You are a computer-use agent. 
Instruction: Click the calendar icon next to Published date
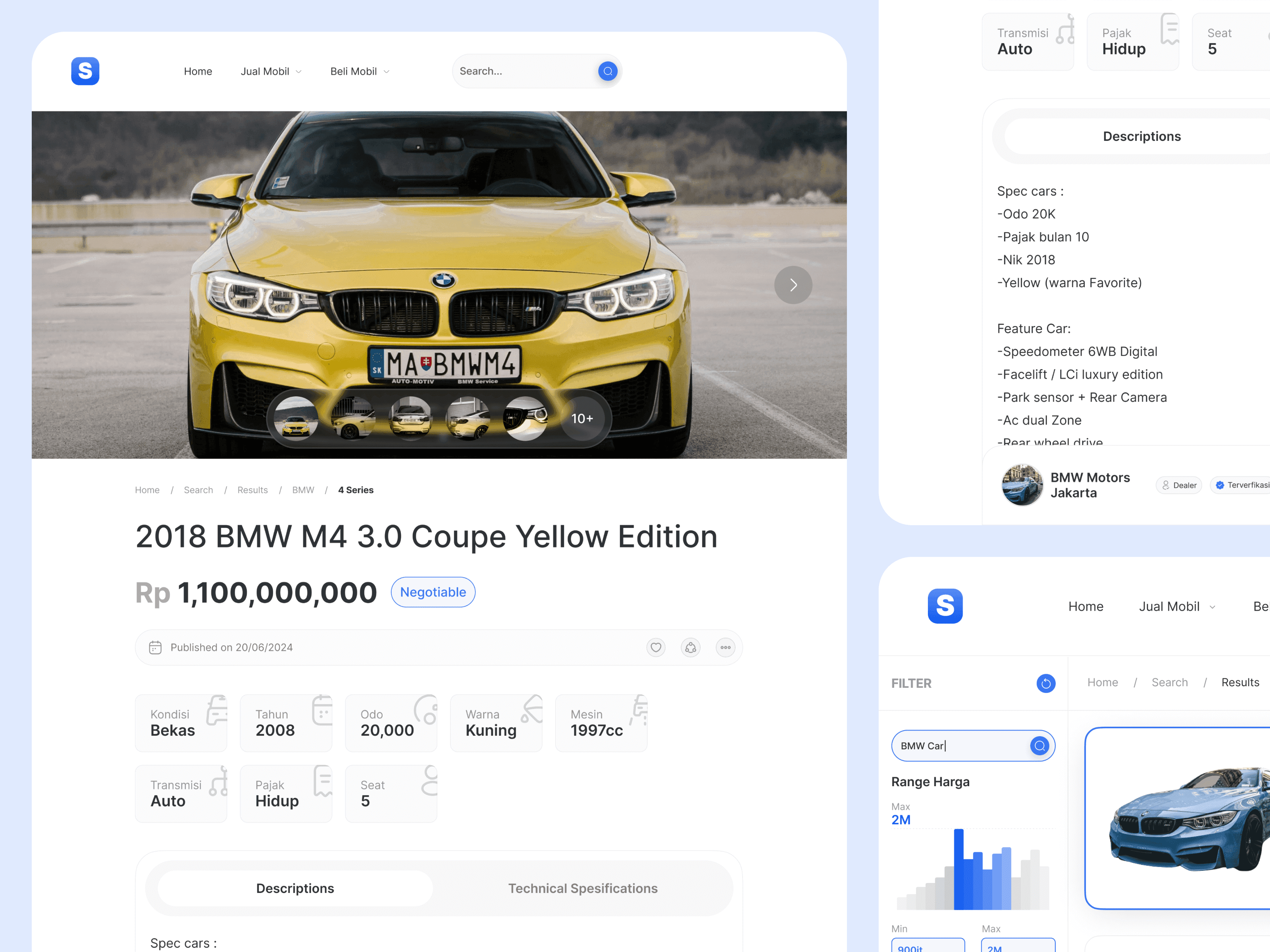click(155, 647)
